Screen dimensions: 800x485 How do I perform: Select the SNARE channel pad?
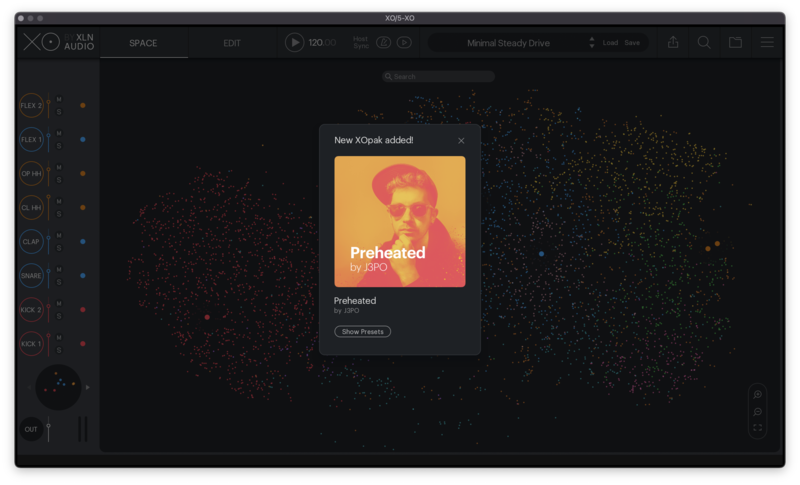pyautogui.click(x=31, y=276)
